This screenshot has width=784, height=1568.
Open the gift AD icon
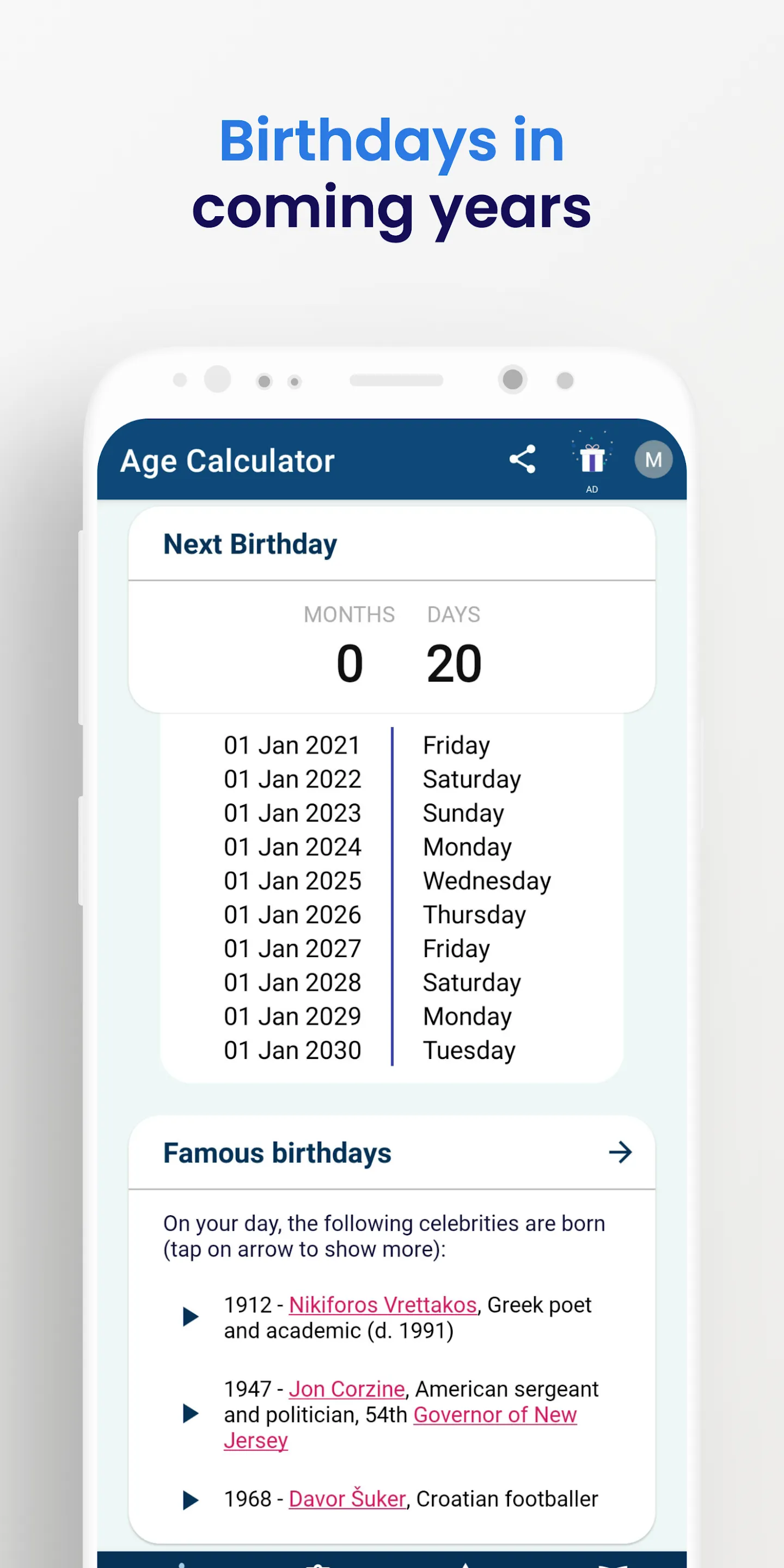[592, 460]
